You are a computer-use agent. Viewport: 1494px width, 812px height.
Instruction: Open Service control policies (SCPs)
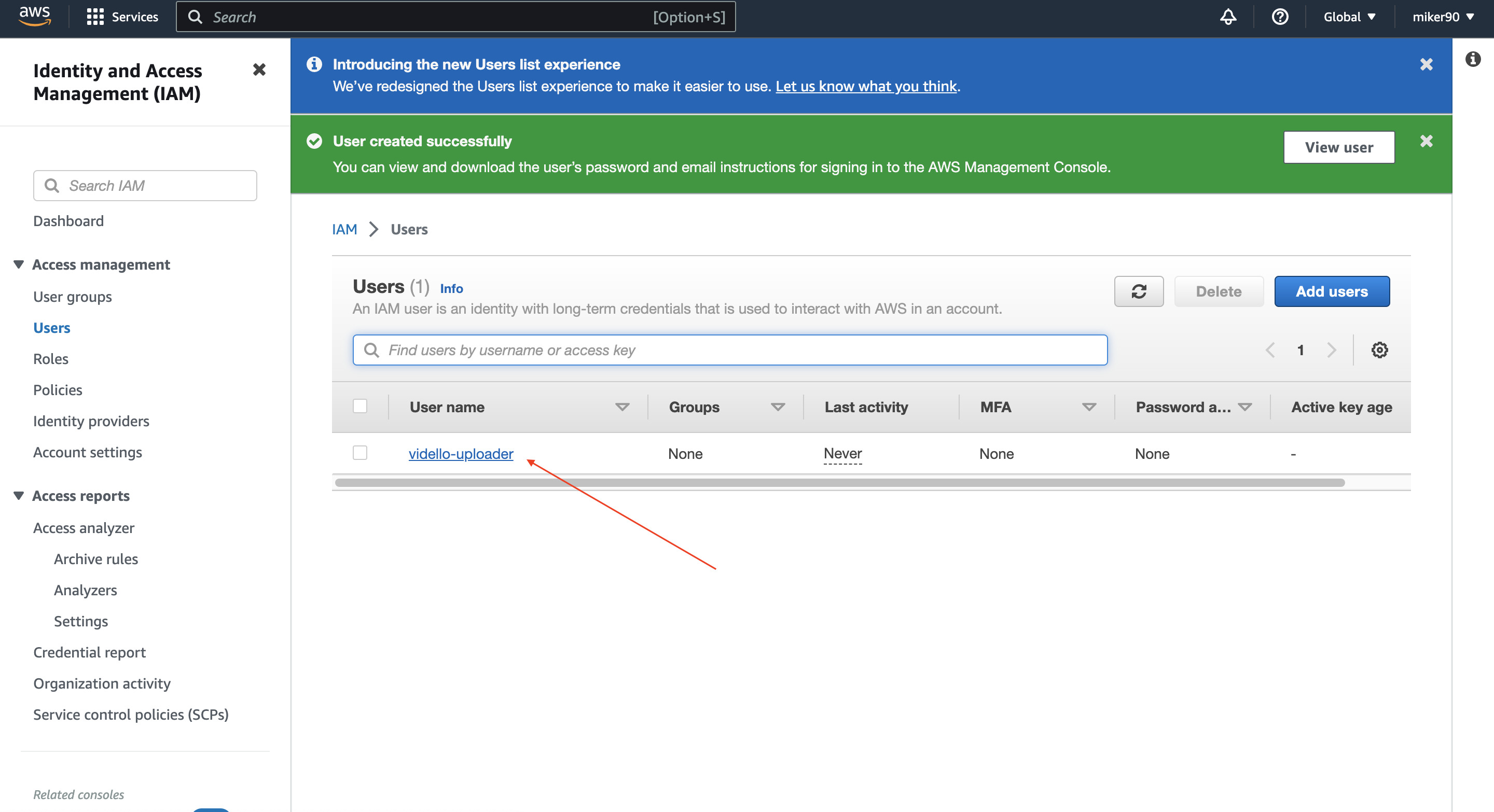tap(131, 714)
